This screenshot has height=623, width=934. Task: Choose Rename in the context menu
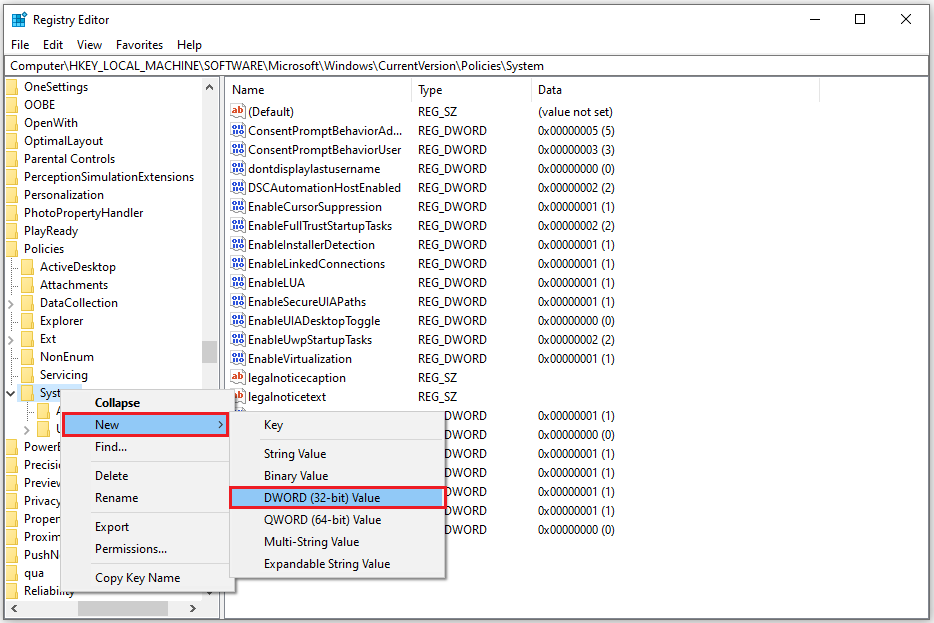point(146,498)
